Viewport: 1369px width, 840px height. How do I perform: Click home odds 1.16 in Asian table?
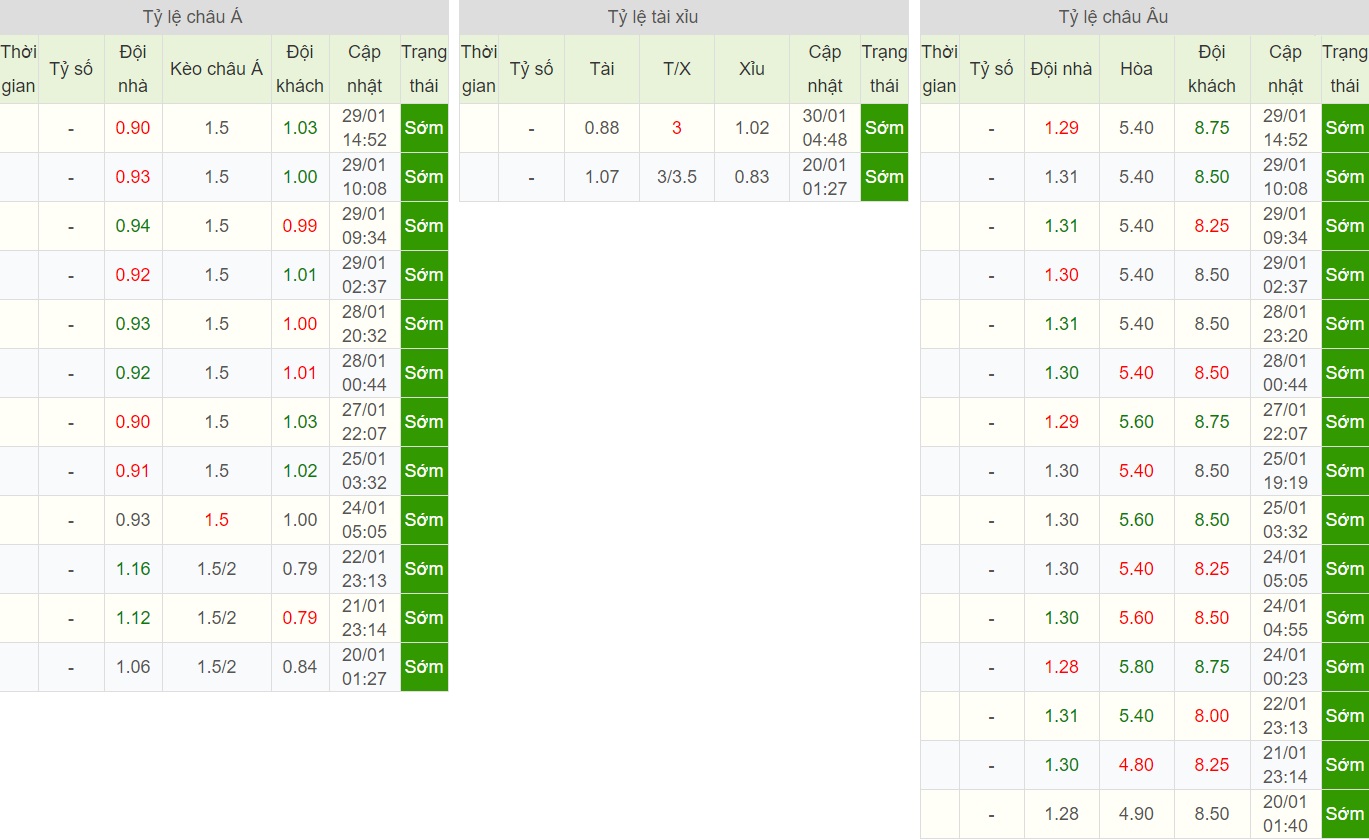(133, 569)
